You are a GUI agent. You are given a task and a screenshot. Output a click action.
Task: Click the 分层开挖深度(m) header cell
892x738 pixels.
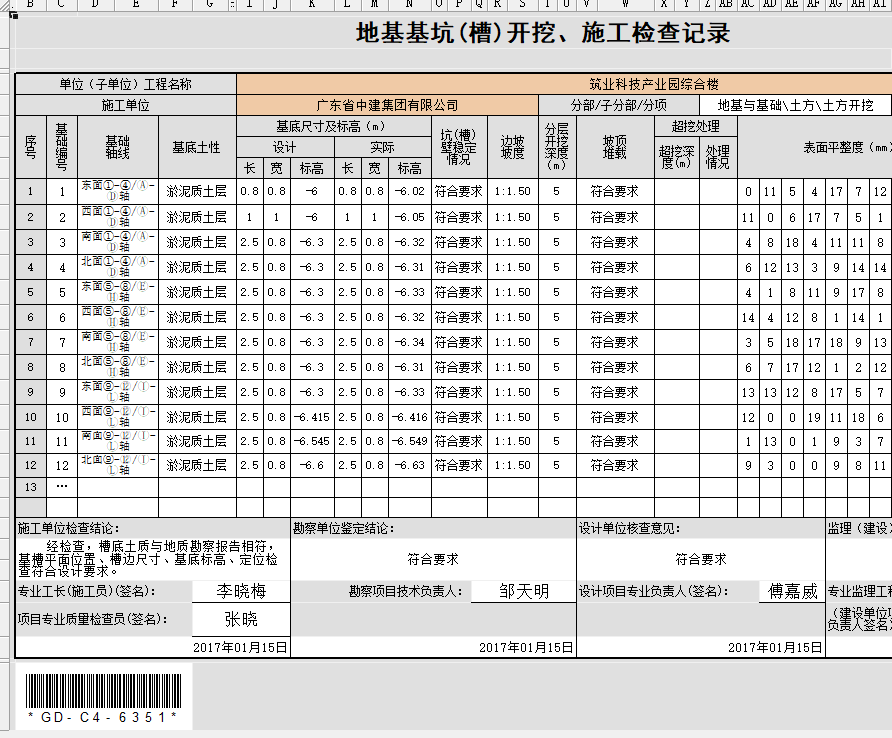557,147
